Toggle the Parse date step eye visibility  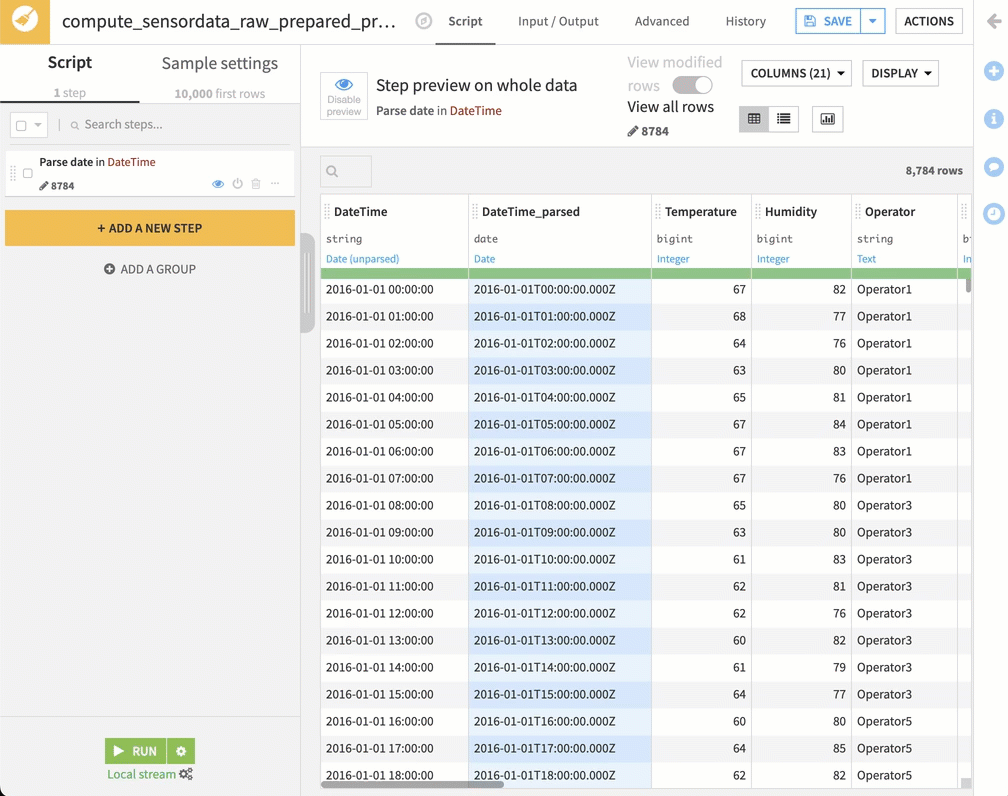point(218,183)
